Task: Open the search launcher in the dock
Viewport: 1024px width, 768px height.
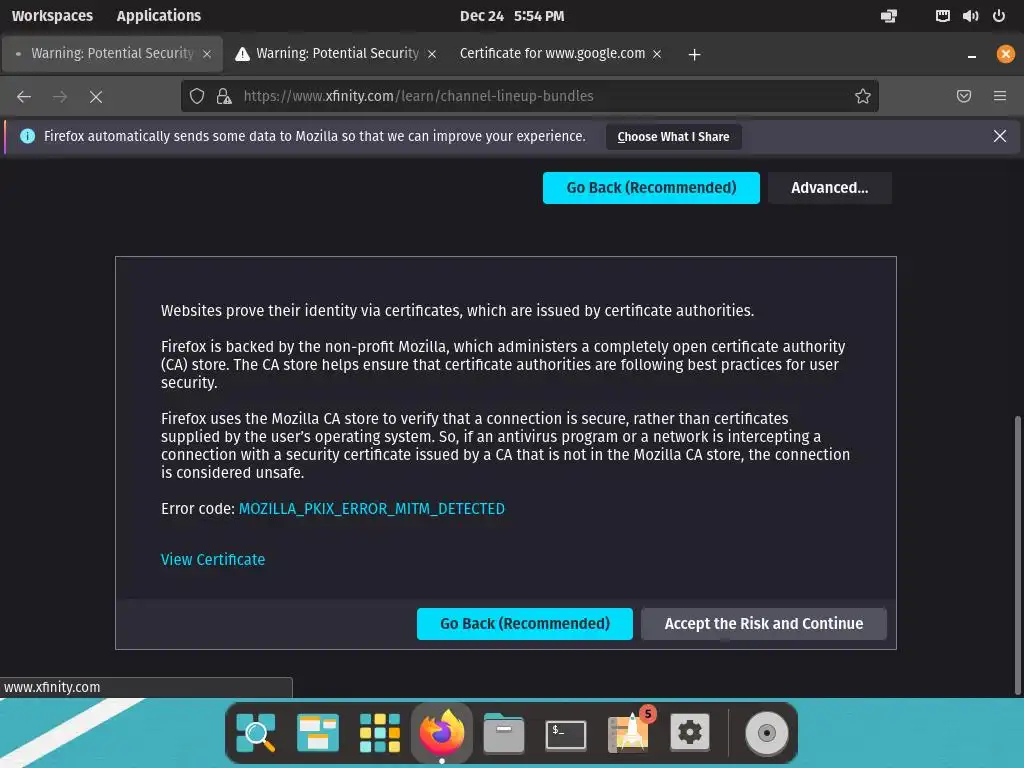Action: point(255,733)
